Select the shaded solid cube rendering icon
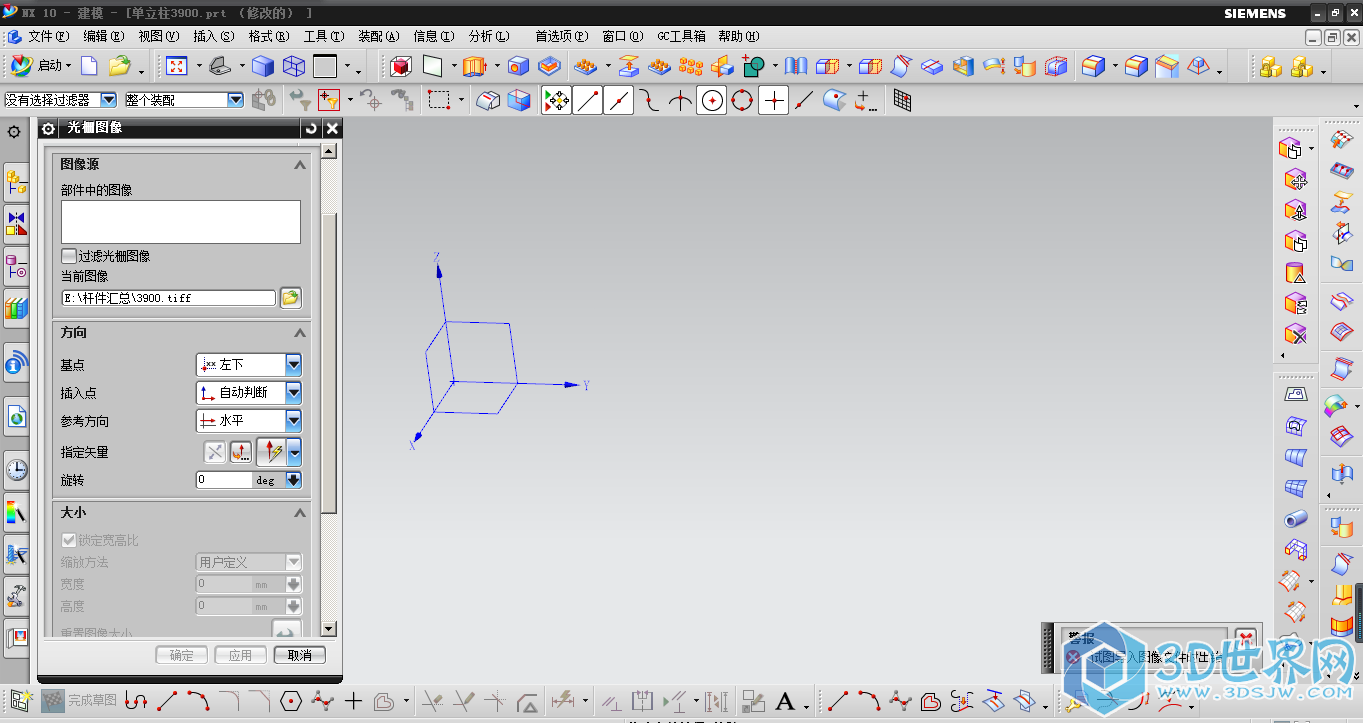 click(262, 67)
